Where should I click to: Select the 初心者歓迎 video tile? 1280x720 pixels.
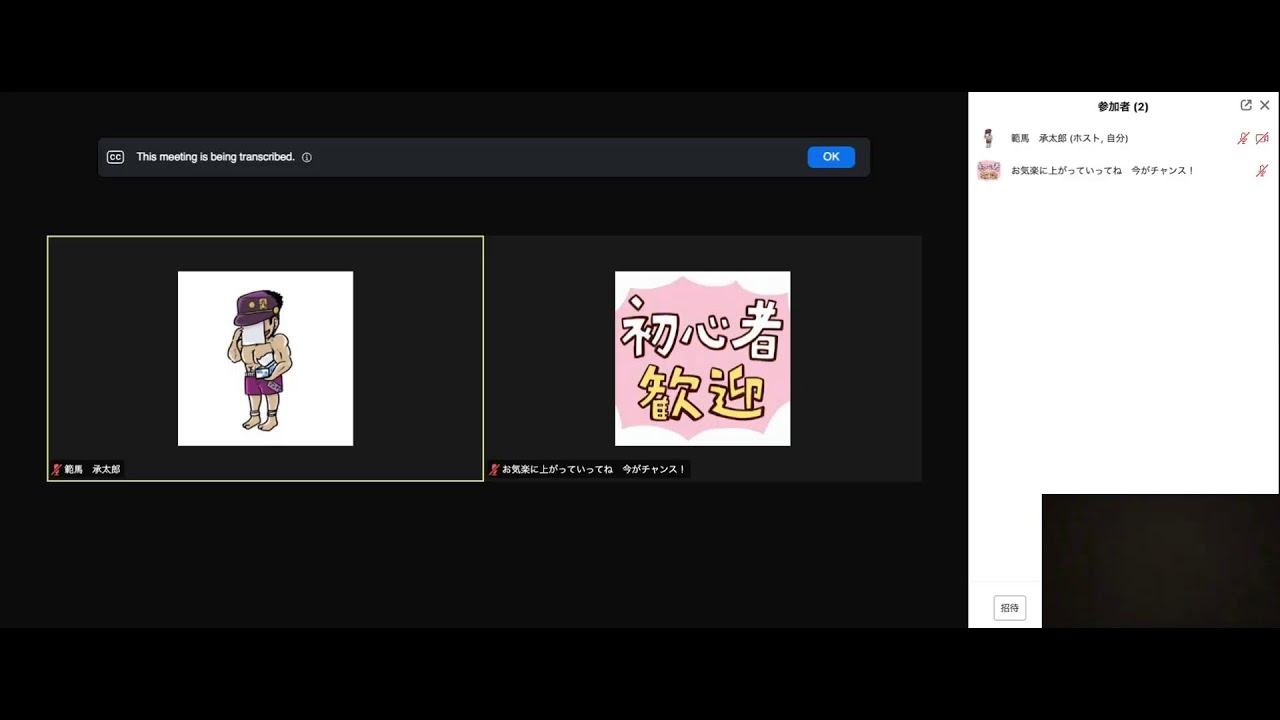[702, 358]
